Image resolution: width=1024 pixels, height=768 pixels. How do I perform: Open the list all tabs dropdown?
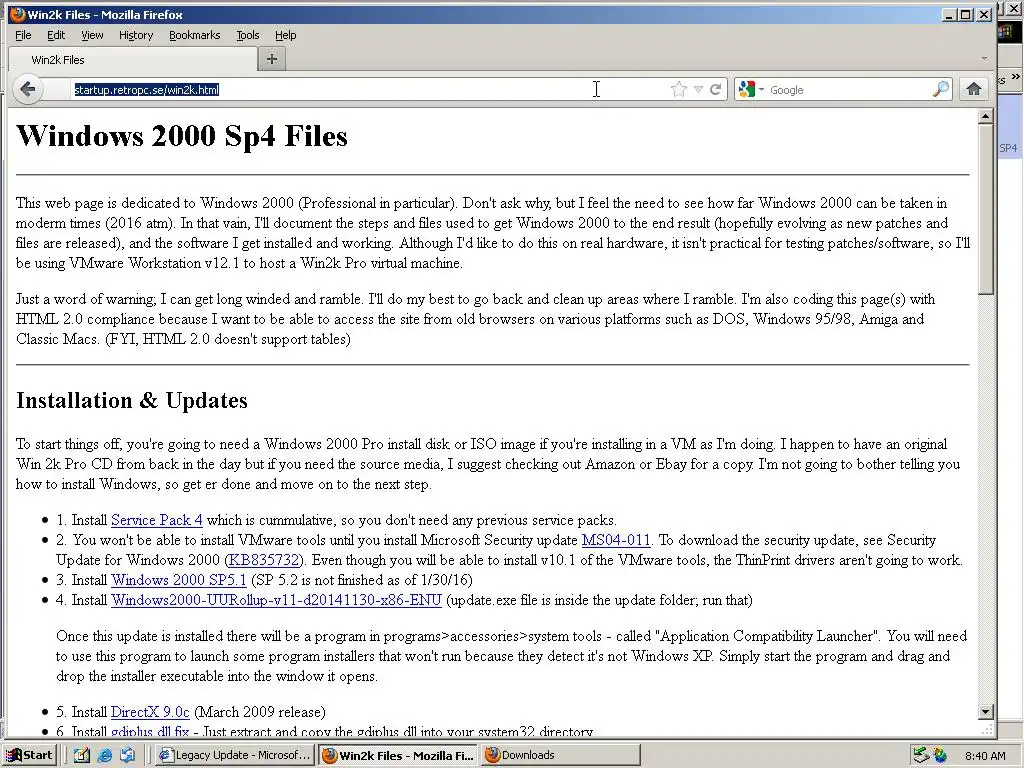pos(984,58)
